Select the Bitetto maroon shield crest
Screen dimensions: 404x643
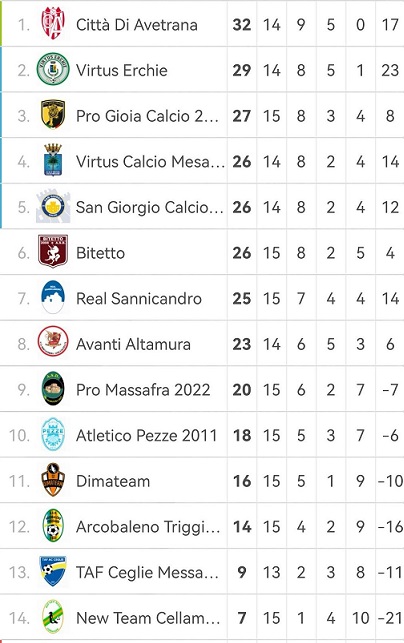[53, 252]
